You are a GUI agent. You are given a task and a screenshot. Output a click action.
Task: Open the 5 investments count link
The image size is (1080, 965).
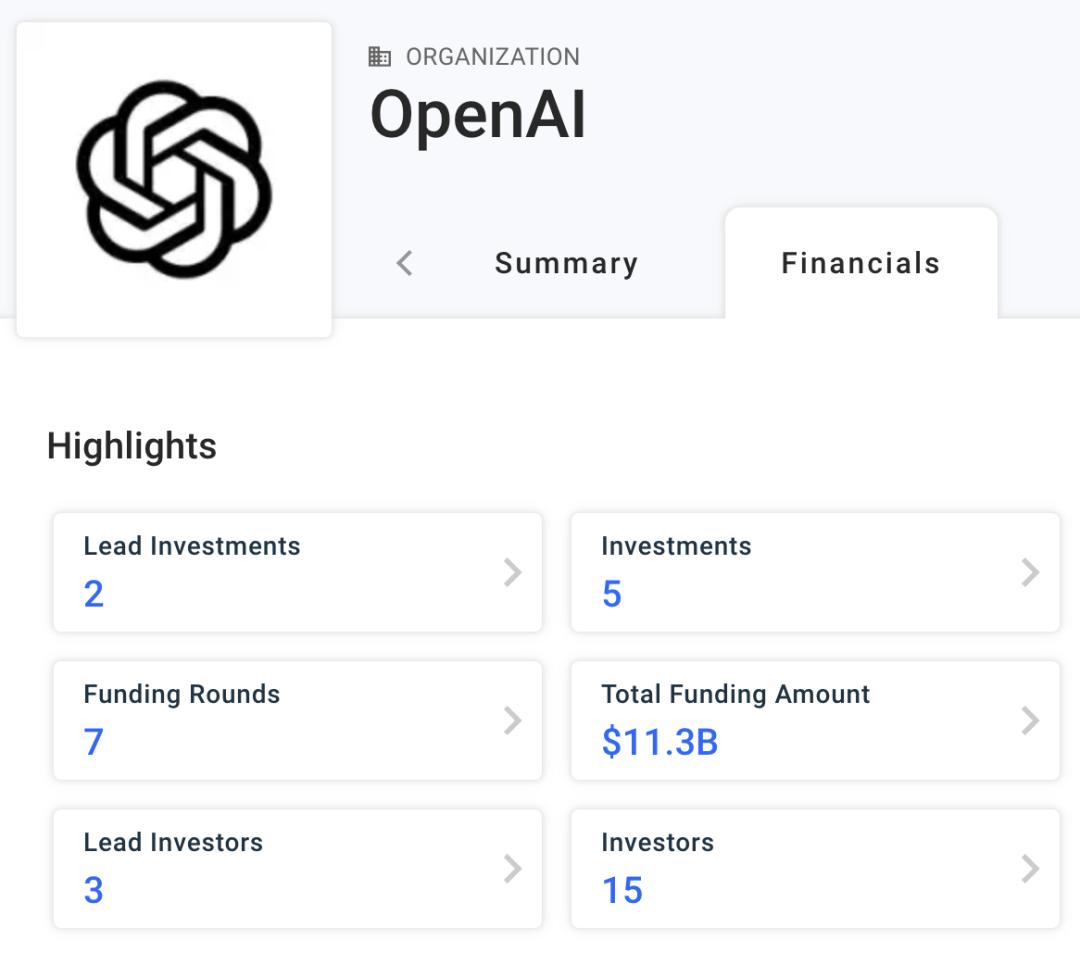(612, 594)
